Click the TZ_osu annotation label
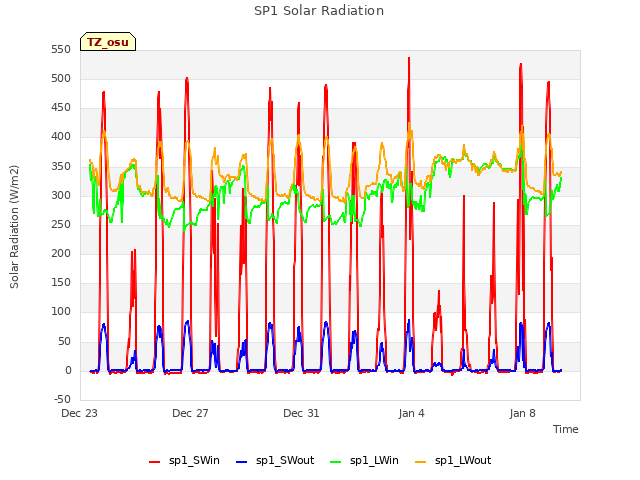This screenshot has height=480, width=640. point(108,42)
